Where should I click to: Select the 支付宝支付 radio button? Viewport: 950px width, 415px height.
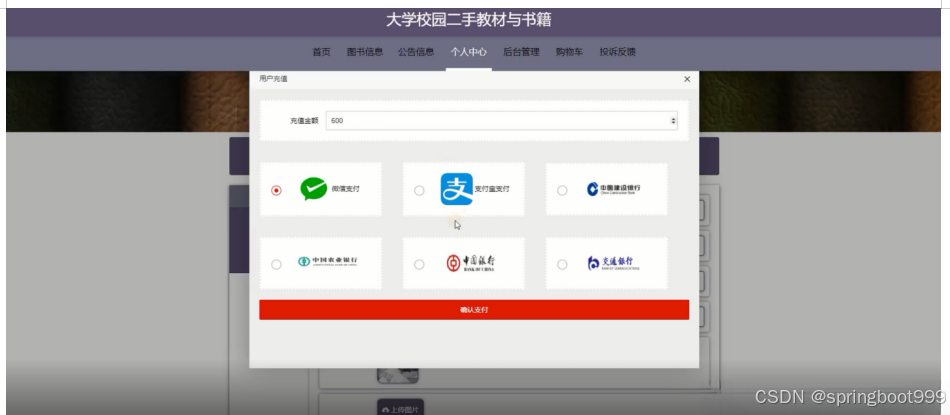tap(419, 190)
